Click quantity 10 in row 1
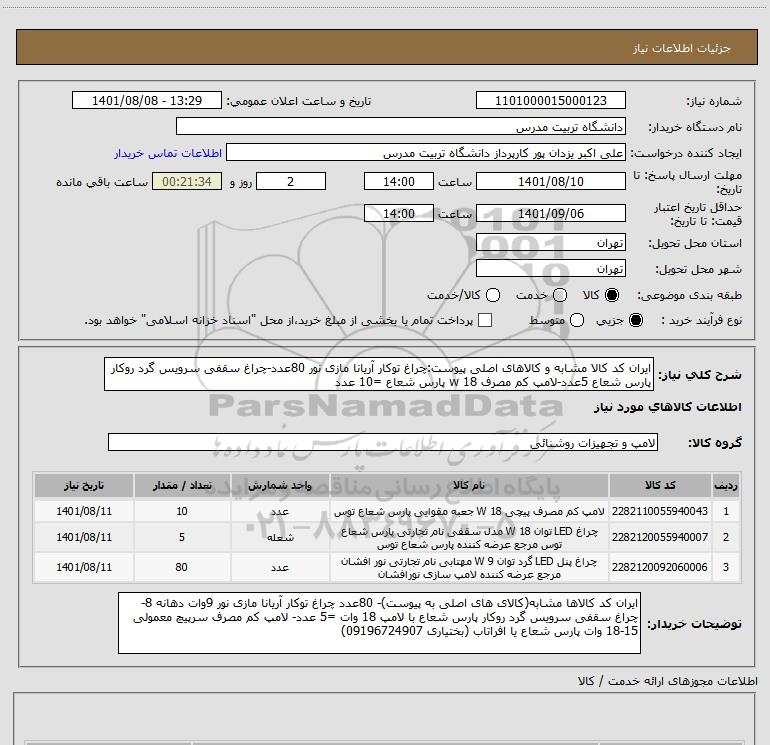 click(182, 511)
